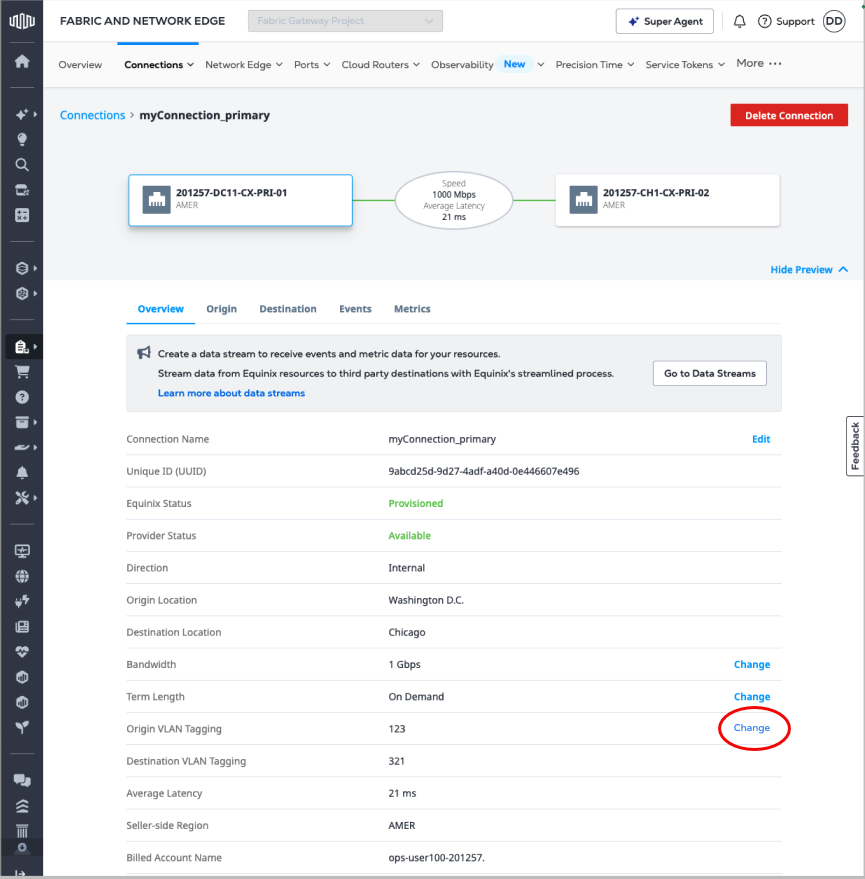Open the shopping cart sidebar icon
The image size is (865, 879).
click(x=22, y=372)
